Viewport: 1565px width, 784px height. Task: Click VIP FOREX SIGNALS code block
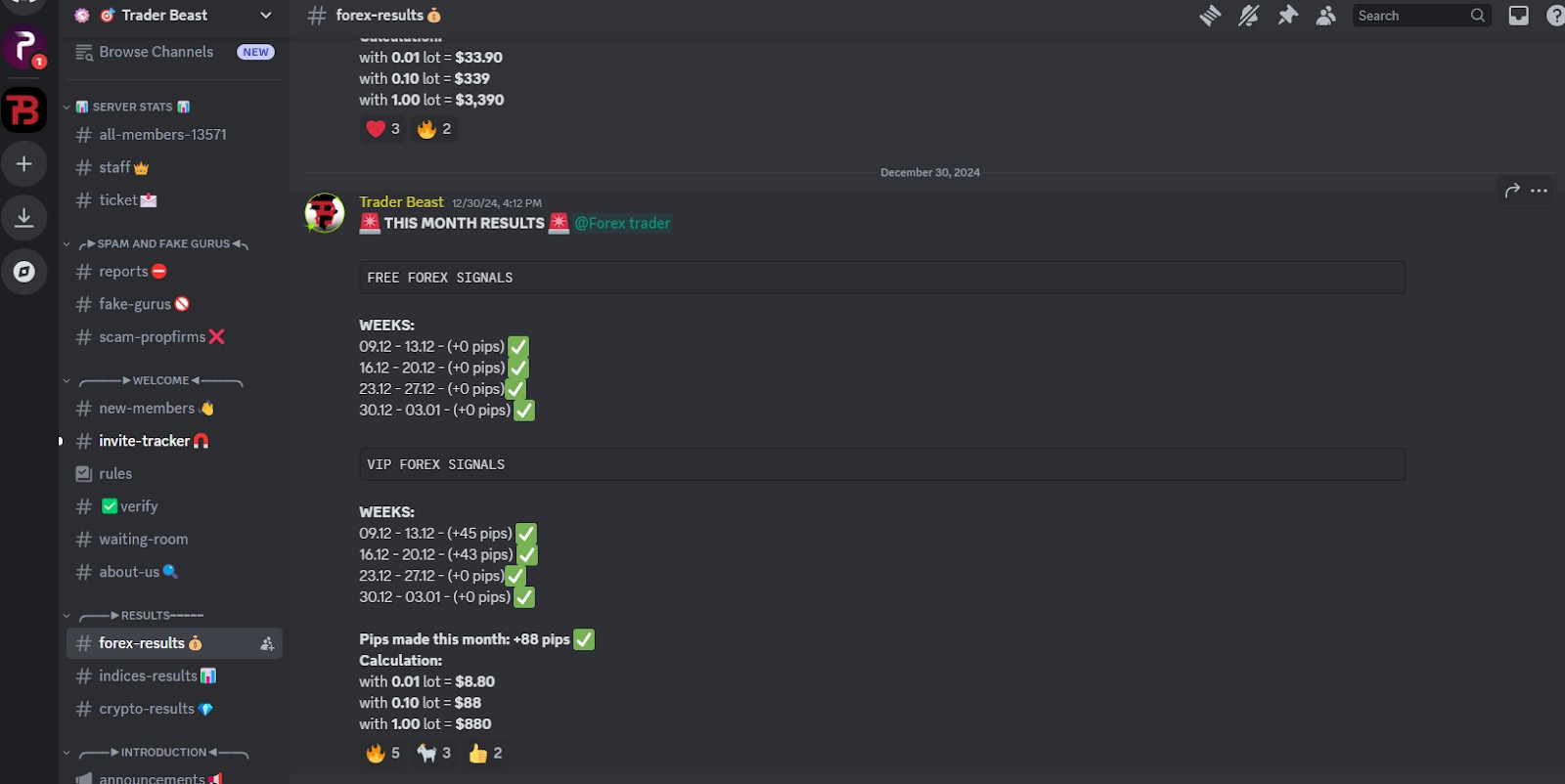click(882, 464)
